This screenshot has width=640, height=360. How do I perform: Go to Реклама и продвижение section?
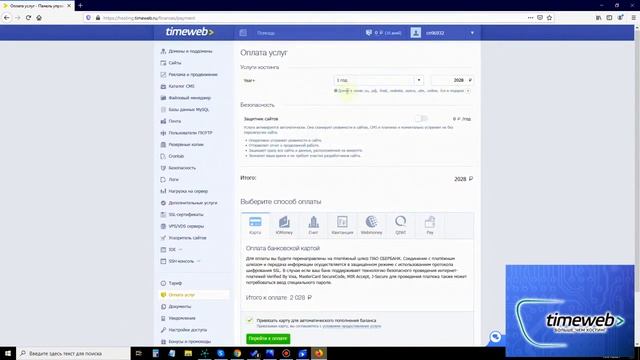point(189,75)
